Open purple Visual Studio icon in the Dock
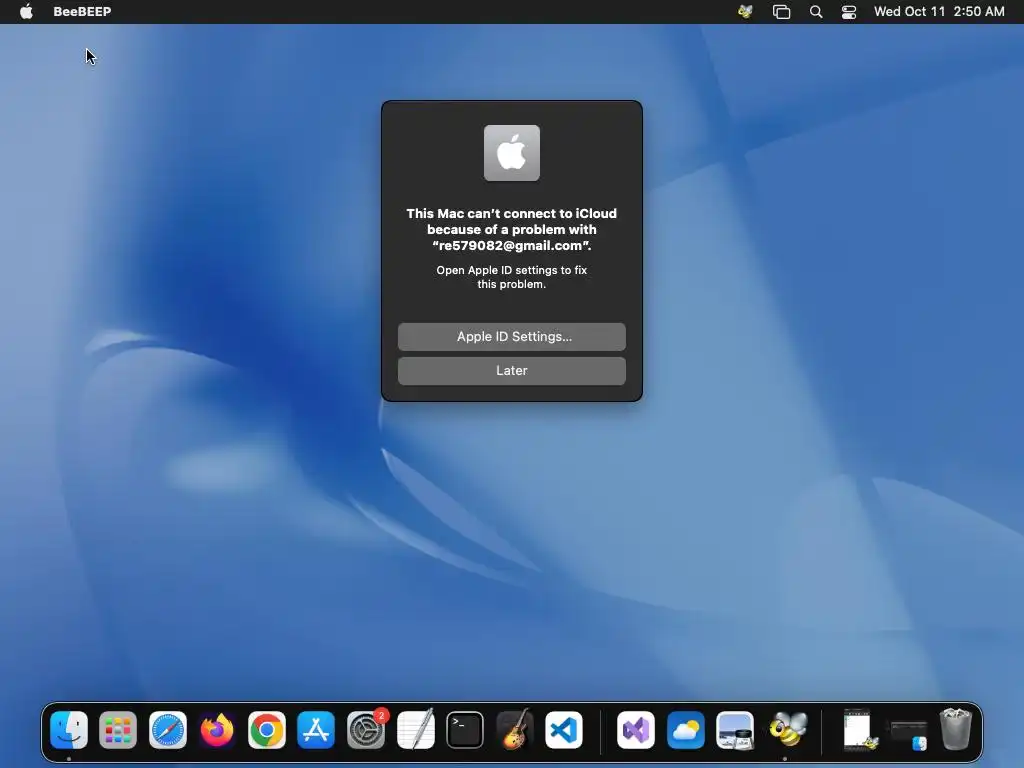Image resolution: width=1024 pixels, height=768 pixels. [635, 729]
